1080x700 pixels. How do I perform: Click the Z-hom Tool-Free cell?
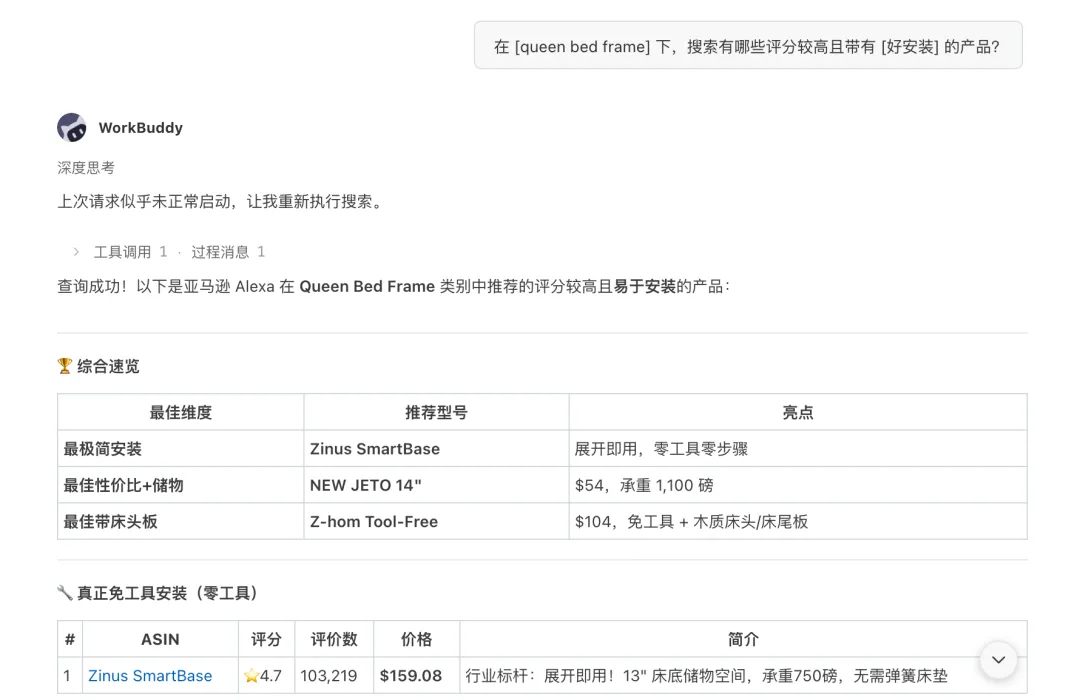pos(436,522)
